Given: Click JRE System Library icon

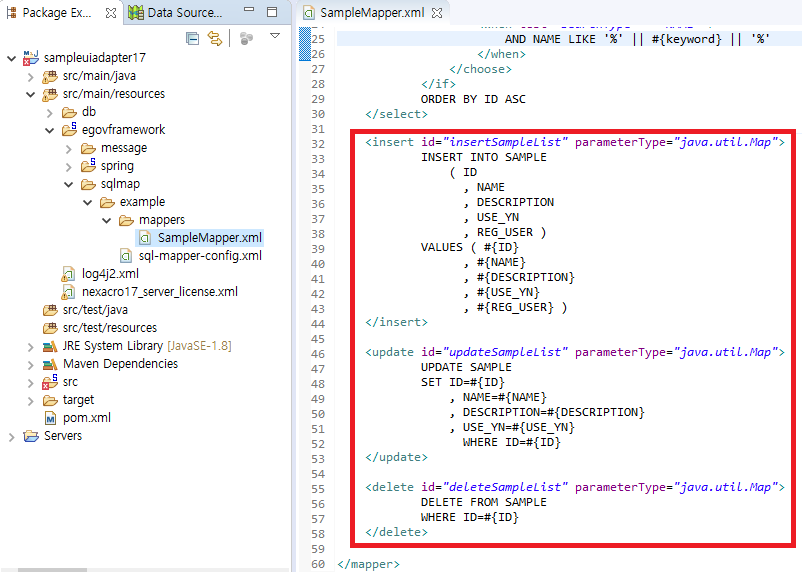Looking at the screenshot, I should (x=49, y=346).
